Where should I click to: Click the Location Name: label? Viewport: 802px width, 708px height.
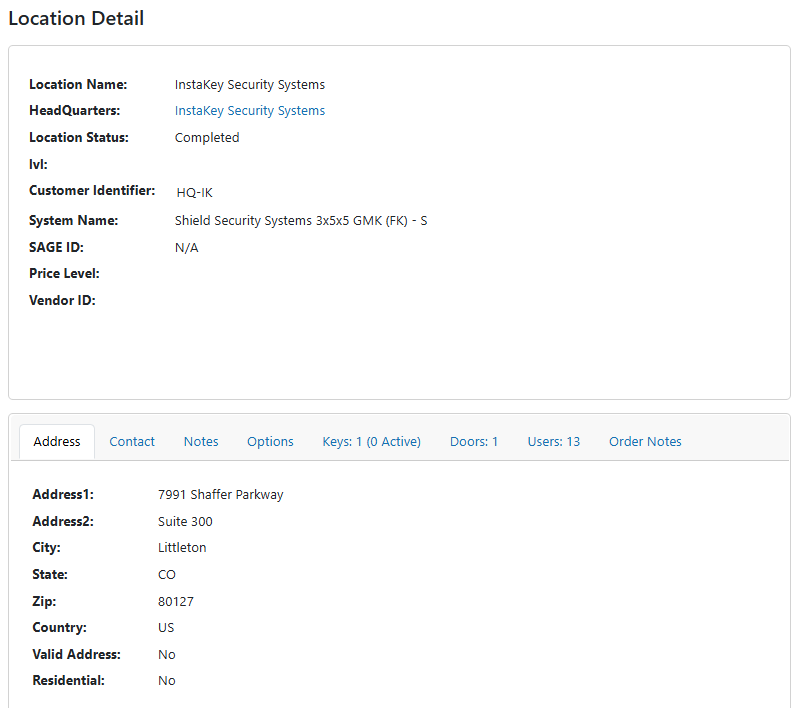(x=78, y=84)
